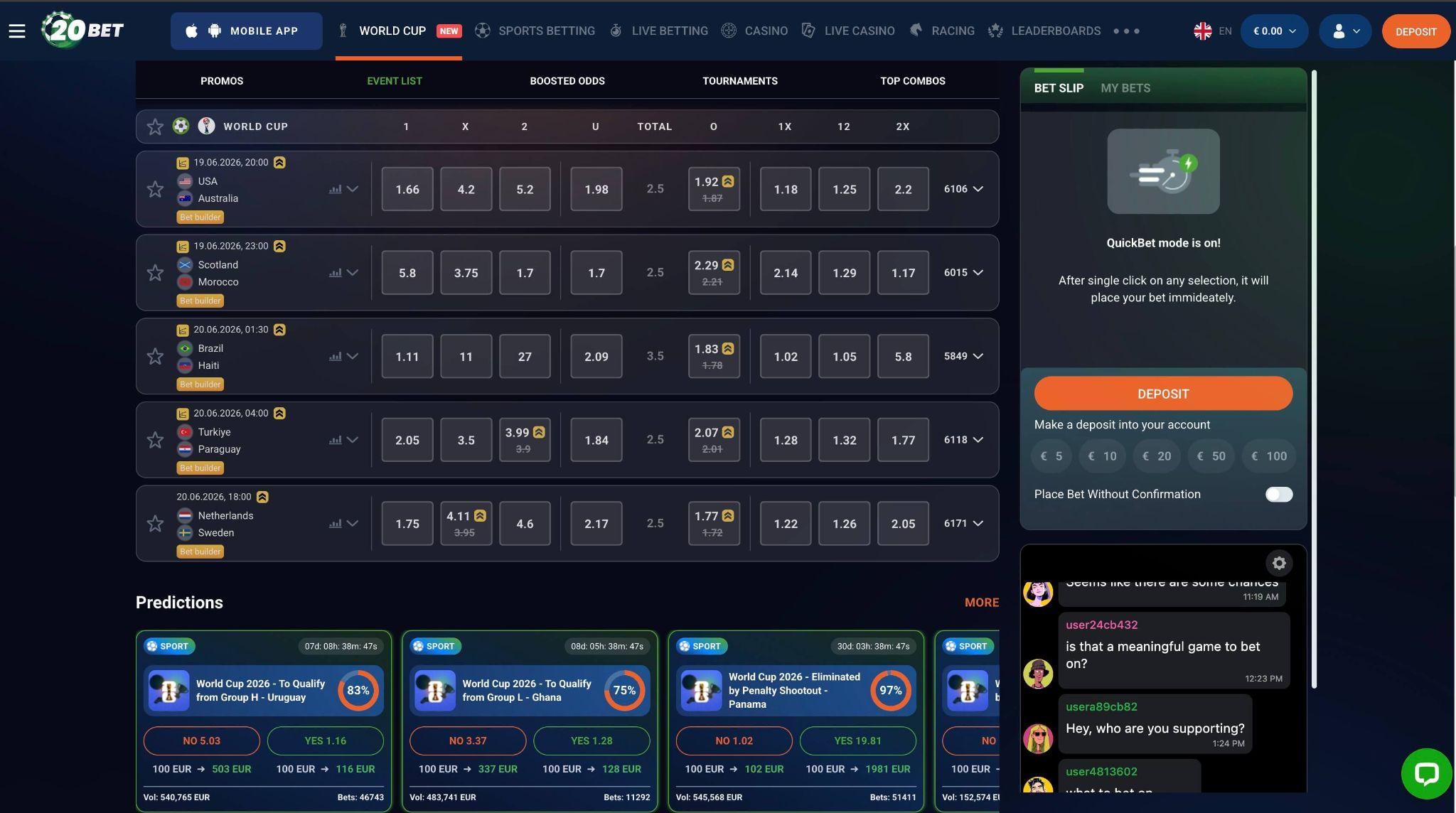This screenshot has width=1456, height=813.
Task: Open the user account dropdown
Action: pyautogui.click(x=1345, y=31)
